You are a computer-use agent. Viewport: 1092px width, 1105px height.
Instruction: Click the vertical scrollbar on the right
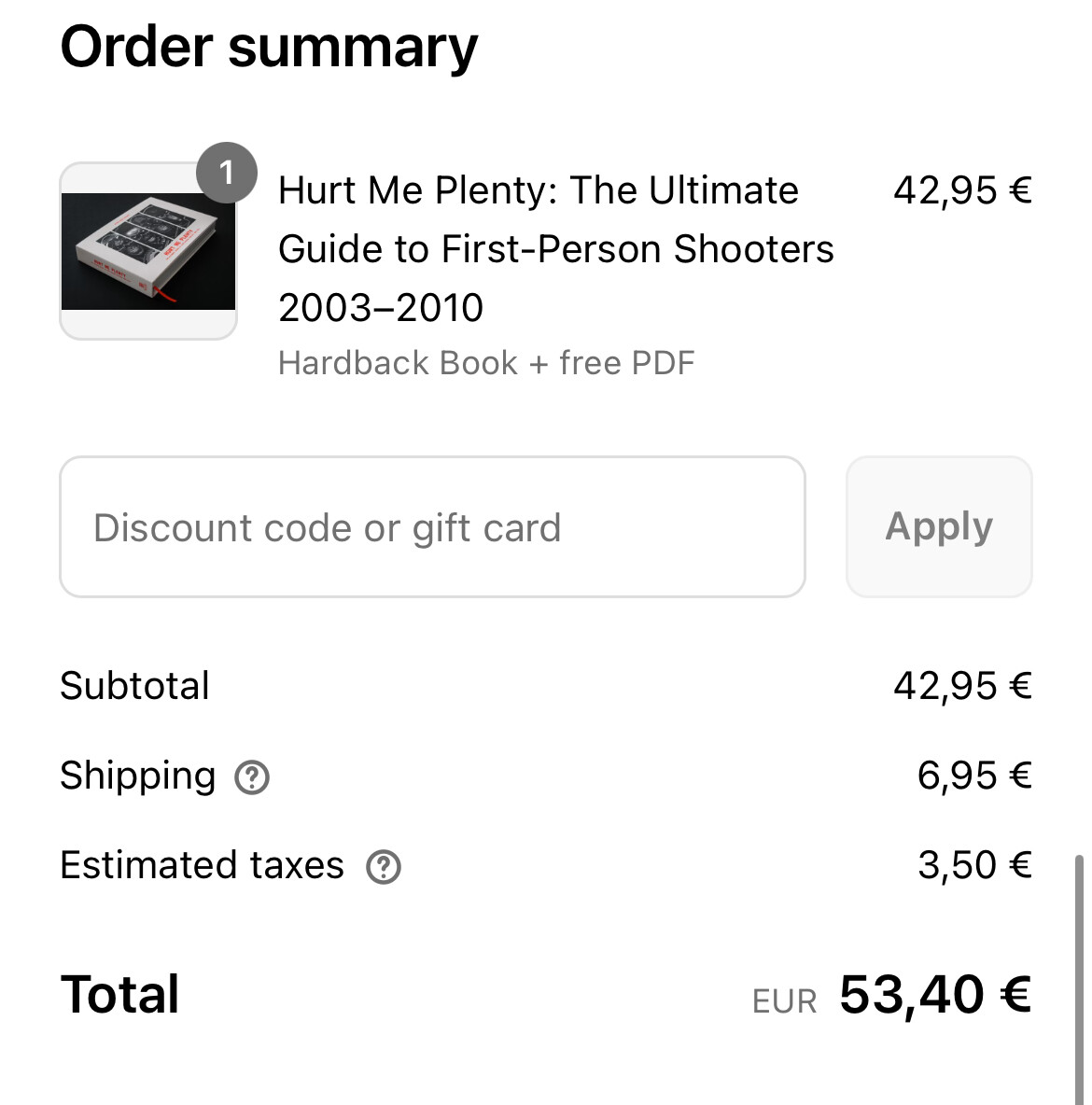(1079, 980)
